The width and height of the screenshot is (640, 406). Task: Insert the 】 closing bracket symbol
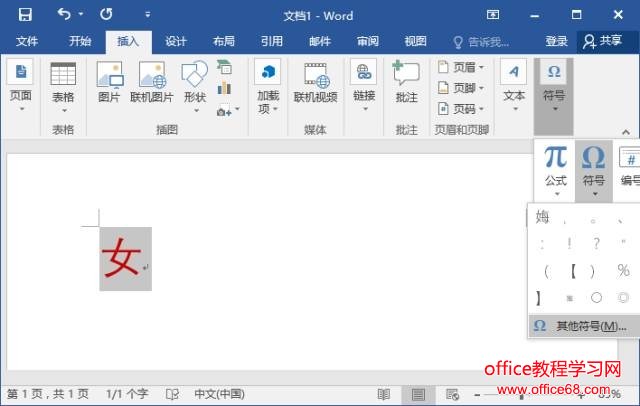538,298
